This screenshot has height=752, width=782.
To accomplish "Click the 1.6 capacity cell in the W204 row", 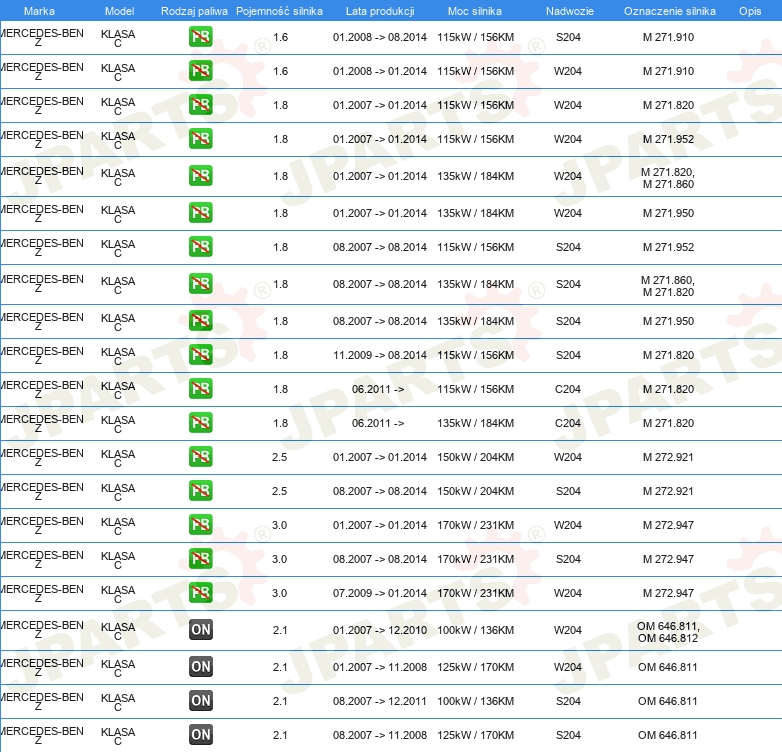I will (280, 71).
